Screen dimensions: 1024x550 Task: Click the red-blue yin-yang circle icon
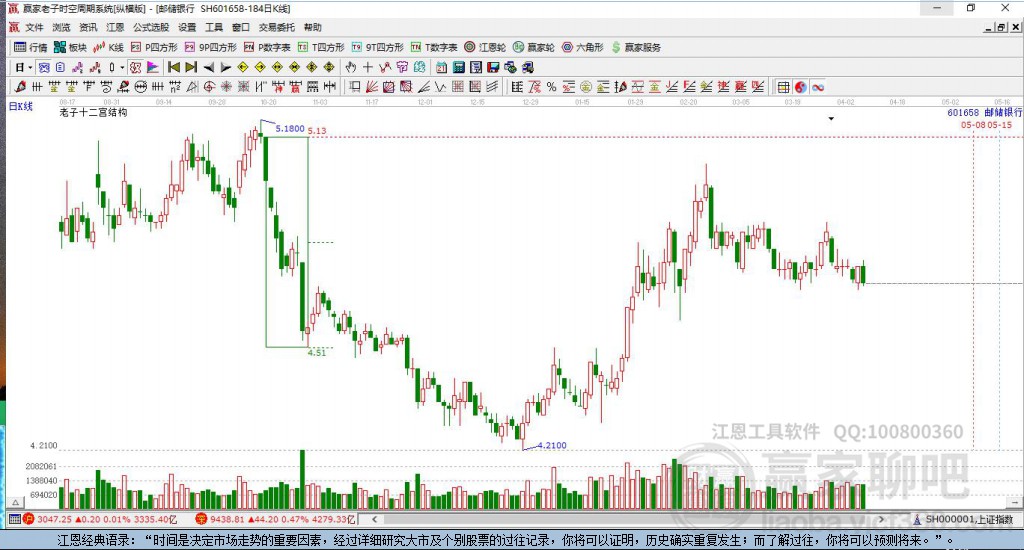click(801, 87)
